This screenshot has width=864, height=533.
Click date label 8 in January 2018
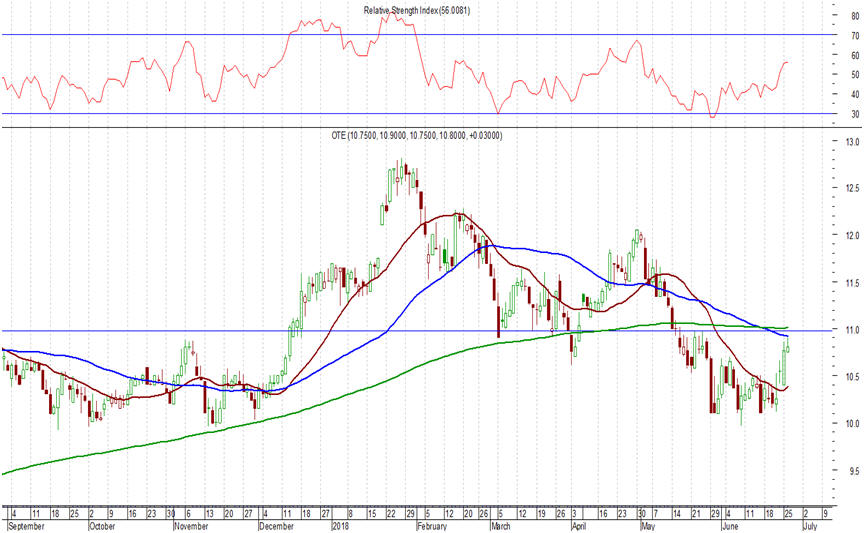(350, 514)
